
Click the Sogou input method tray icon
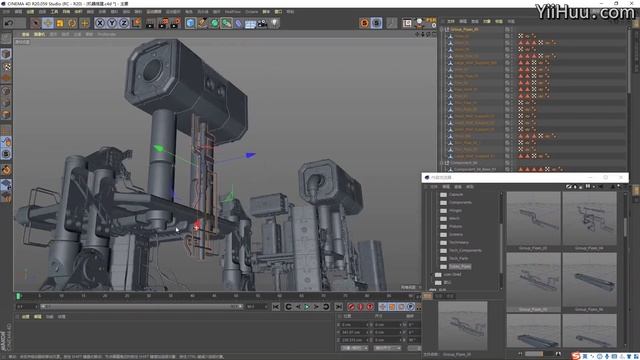coord(576,356)
